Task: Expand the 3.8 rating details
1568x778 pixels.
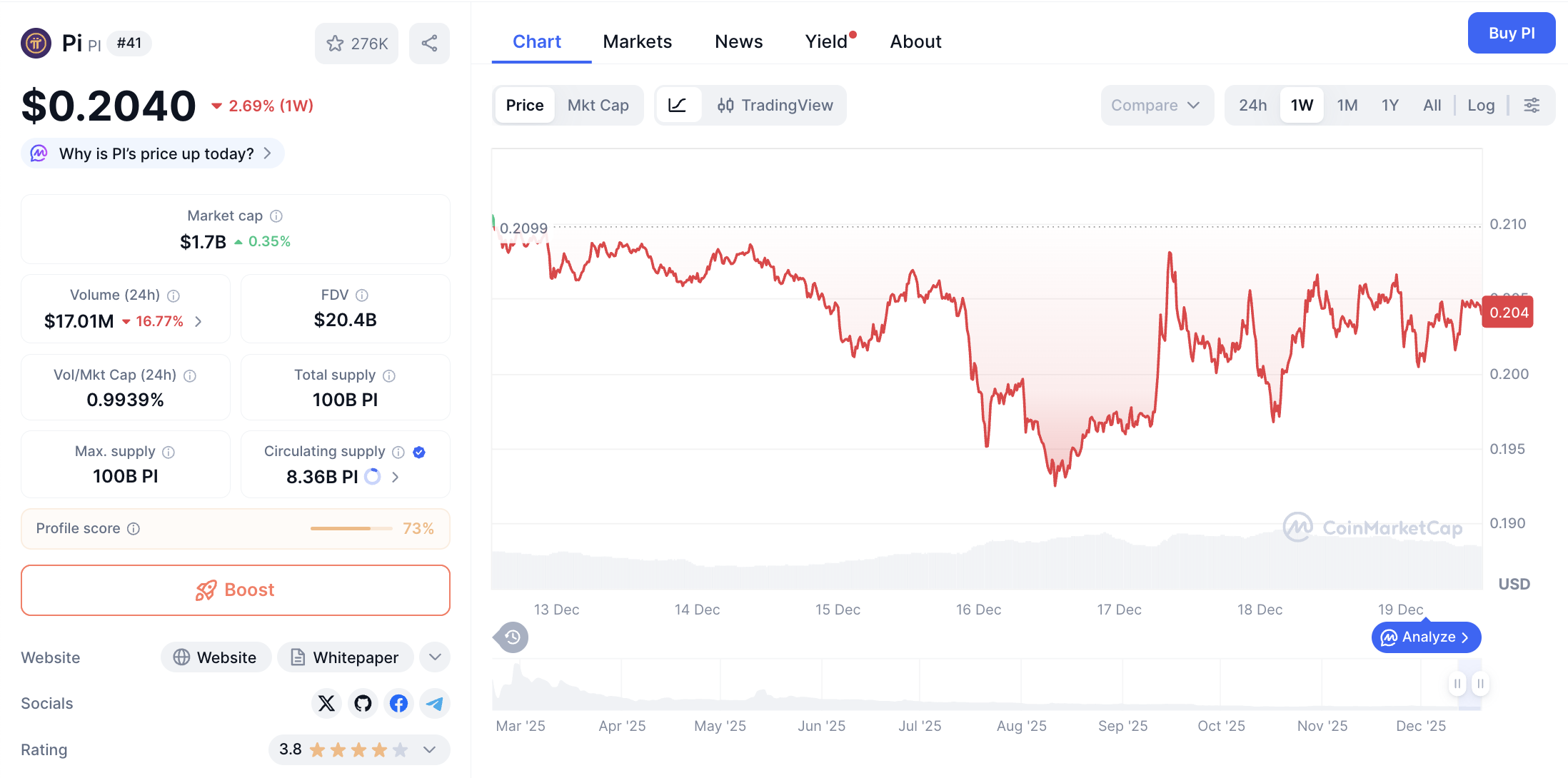Action: click(x=429, y=750)
